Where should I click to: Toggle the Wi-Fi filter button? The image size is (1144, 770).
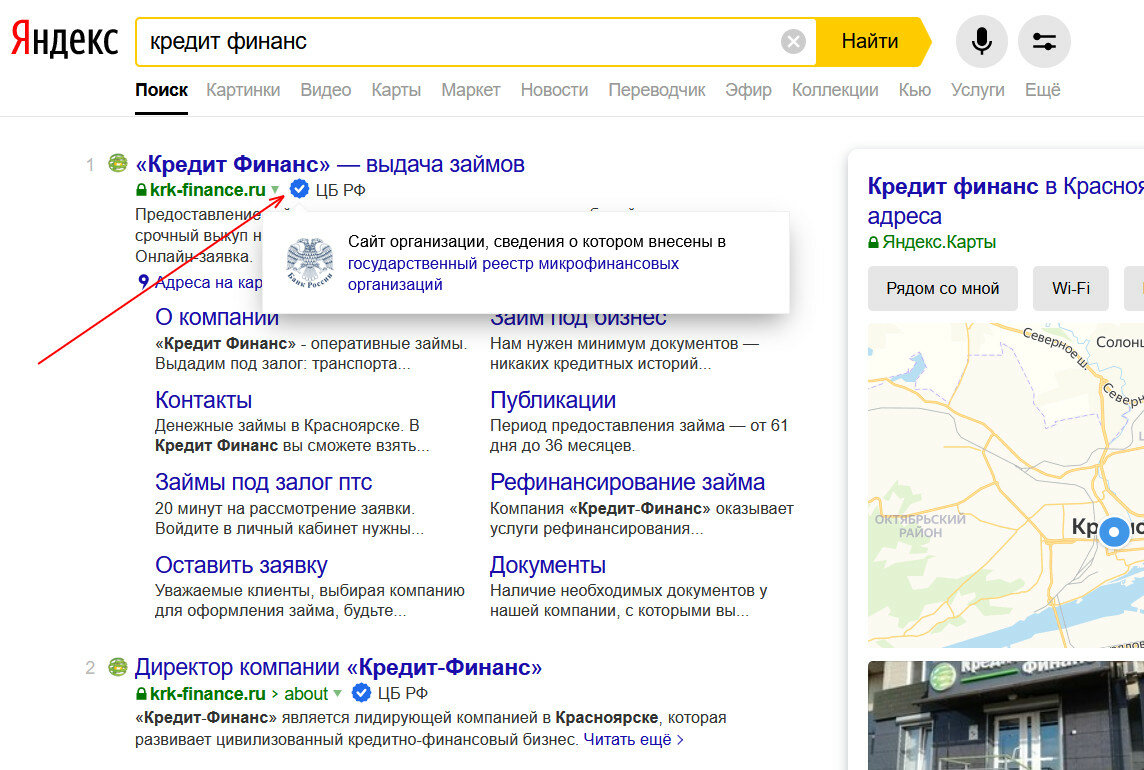click(1070, 288)
